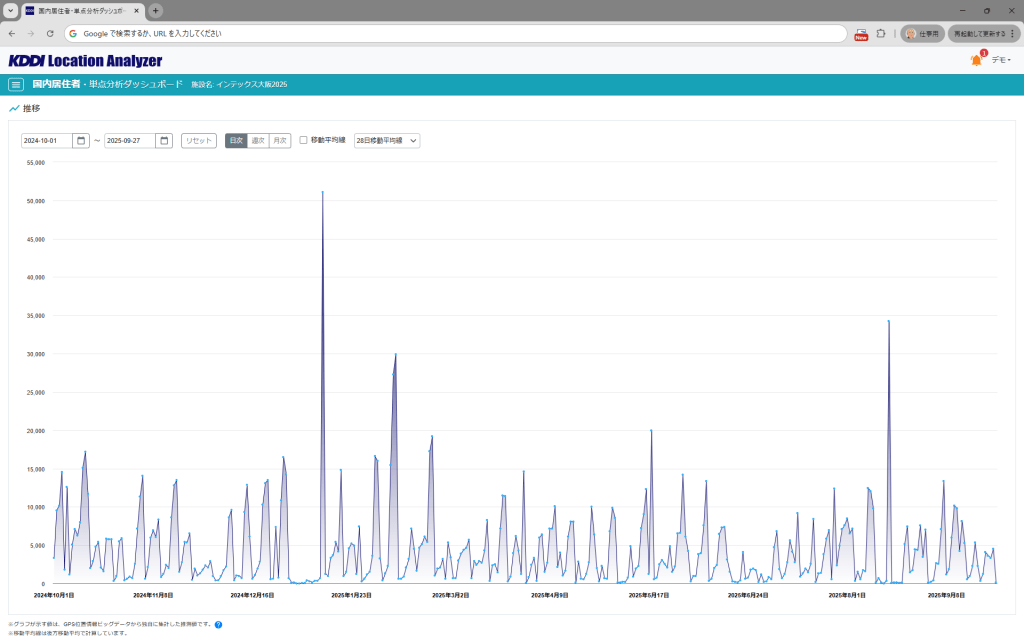This screenshot has height=640, width=1024.
Task: Open new browser tab with plus icon
Action: click(156, 11)
